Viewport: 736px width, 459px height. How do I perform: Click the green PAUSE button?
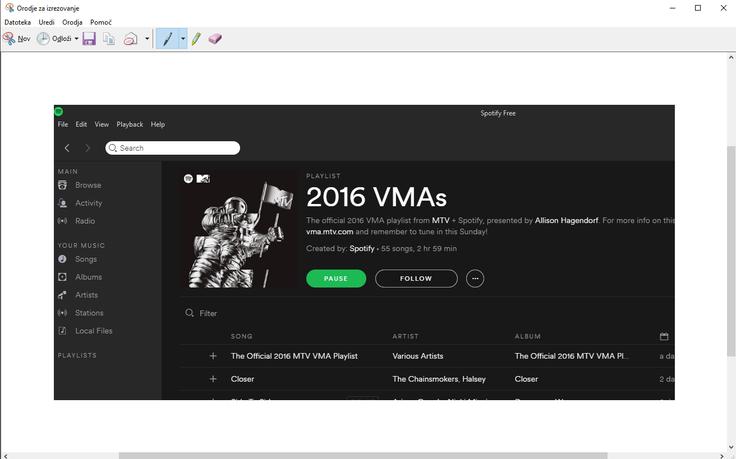336,278
